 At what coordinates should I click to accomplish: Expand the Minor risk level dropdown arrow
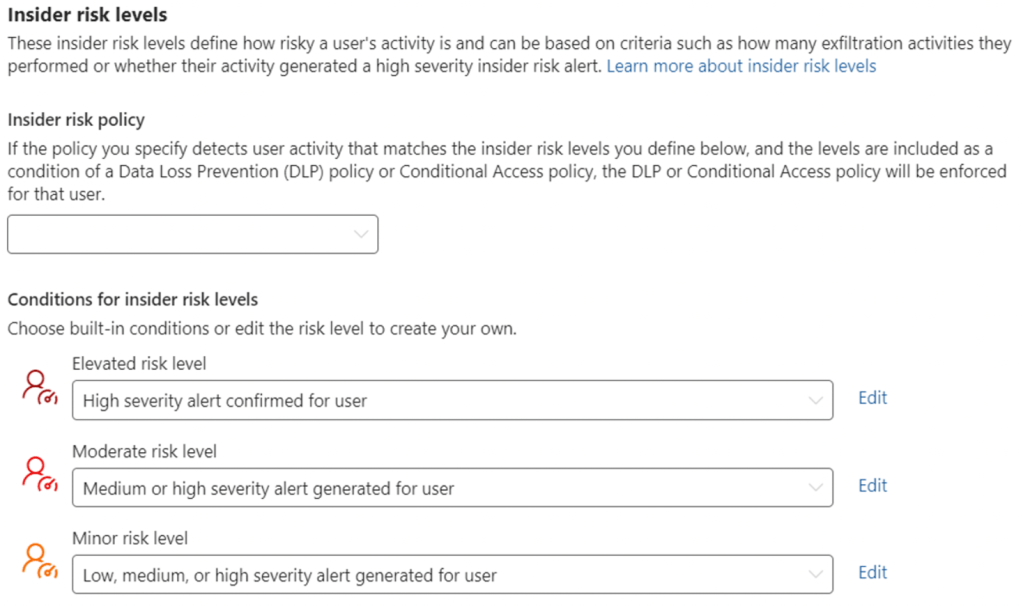coord(816,575)
